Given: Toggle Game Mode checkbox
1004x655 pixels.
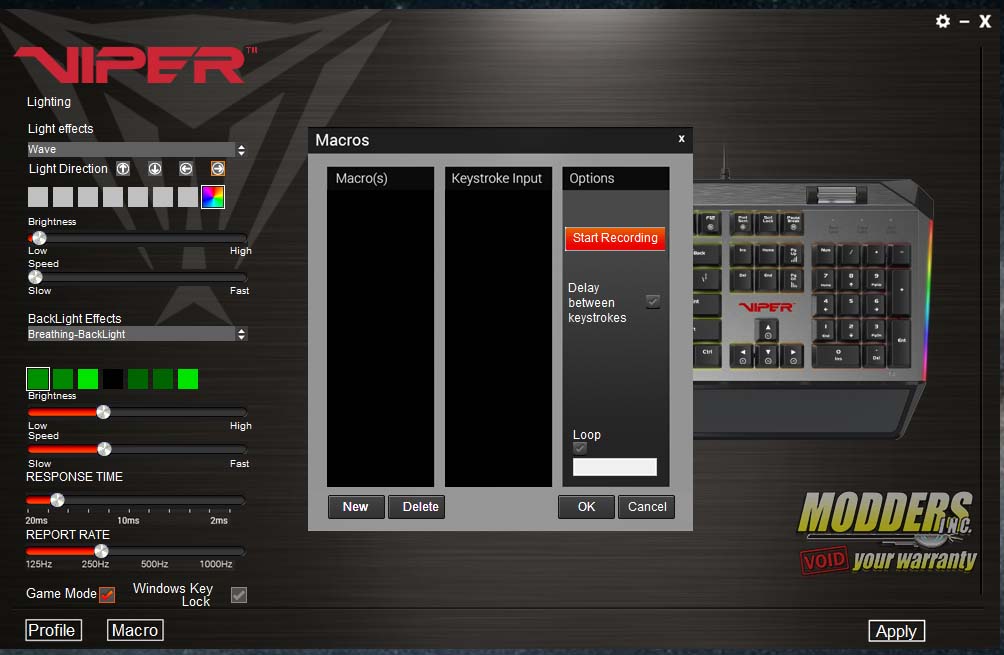Looking at the screenshot, I should click(x=107, y=595).
